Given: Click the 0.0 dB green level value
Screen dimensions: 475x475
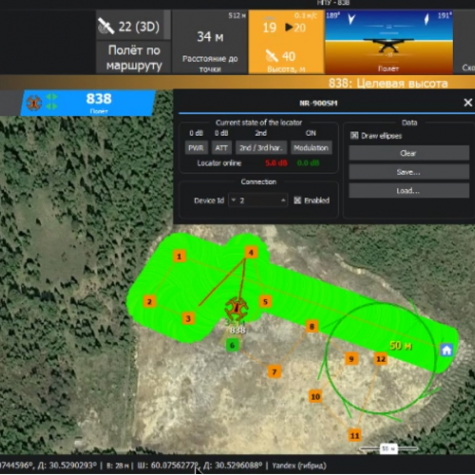Looking at the screenshot, I should pos(308,163).
